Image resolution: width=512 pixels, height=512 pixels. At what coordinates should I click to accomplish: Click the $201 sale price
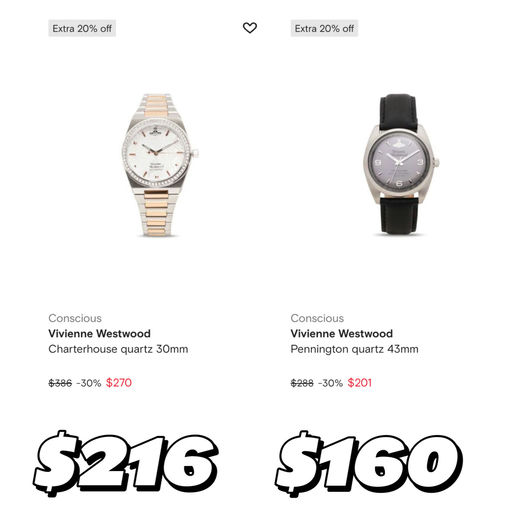point(359,382)
